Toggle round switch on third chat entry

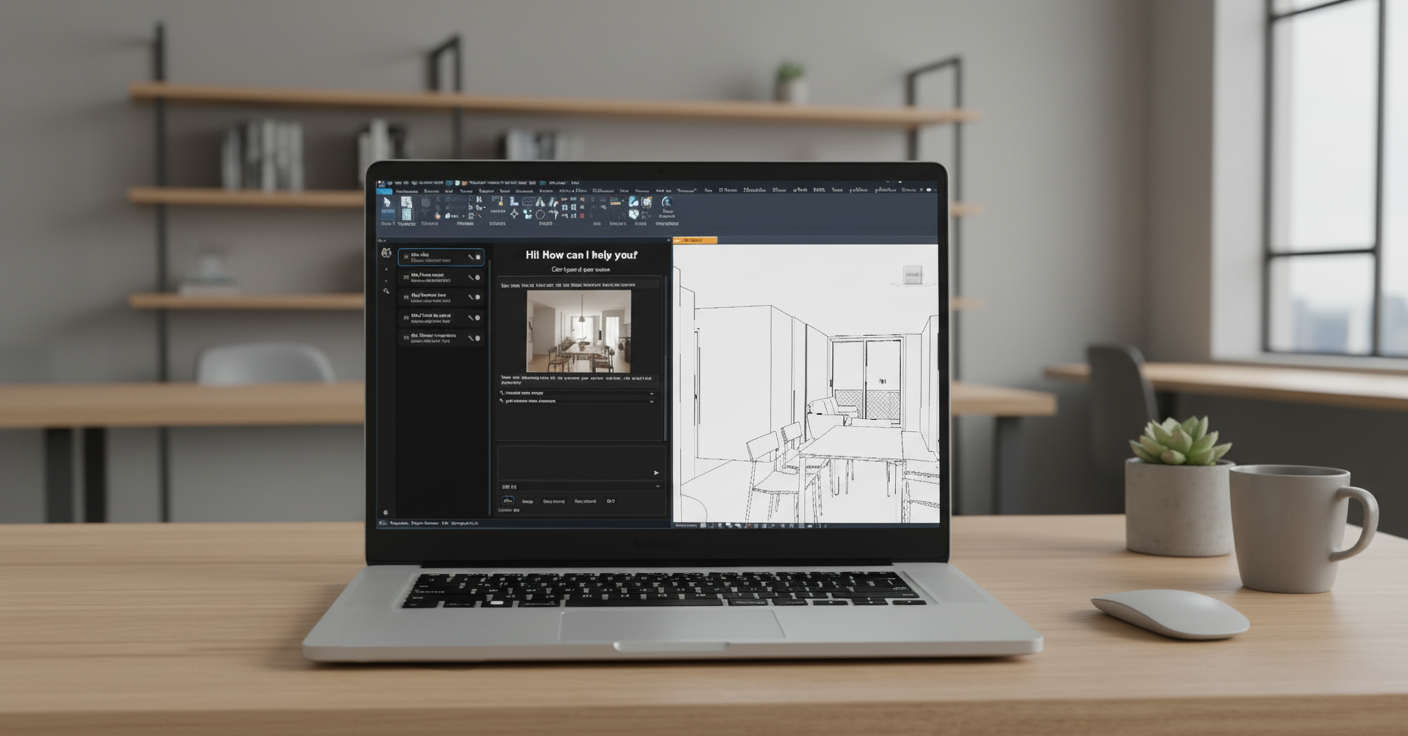coord(478,298)
